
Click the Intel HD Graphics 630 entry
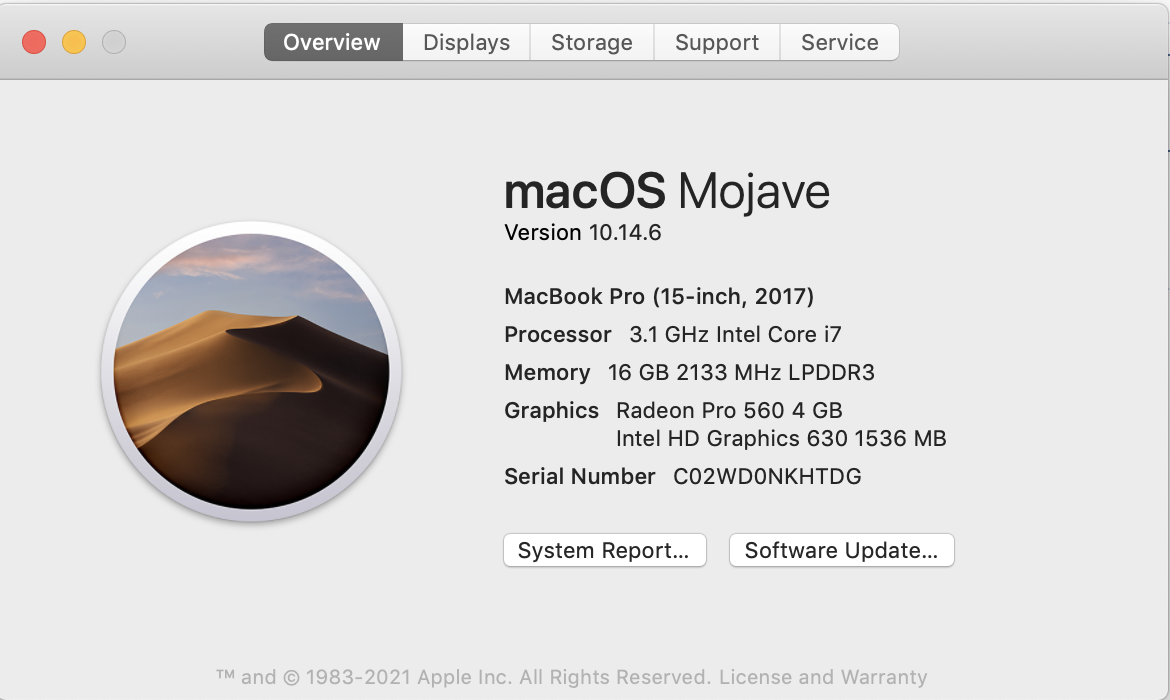[781, 438]
